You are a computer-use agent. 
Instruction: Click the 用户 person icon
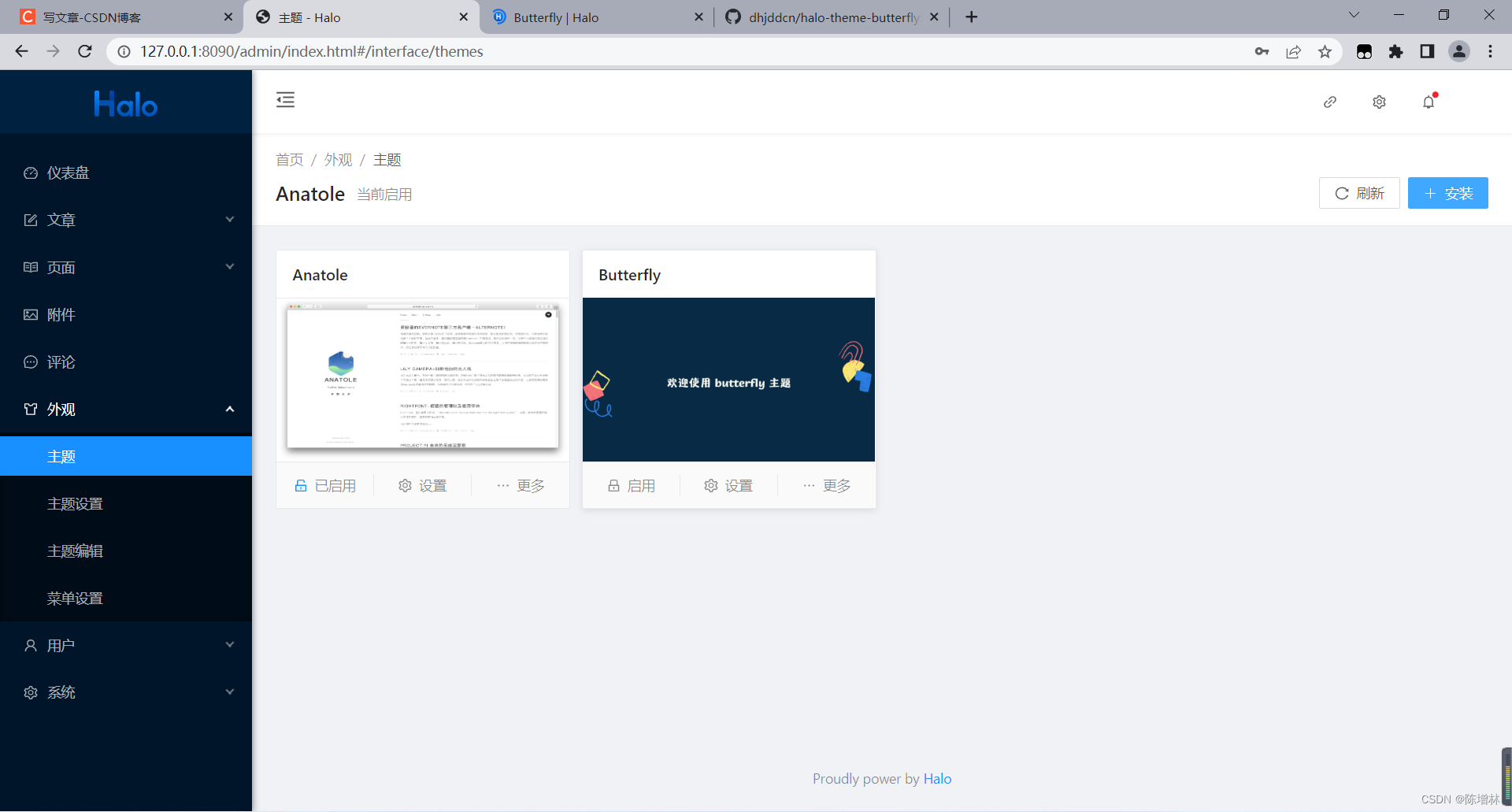31,646
